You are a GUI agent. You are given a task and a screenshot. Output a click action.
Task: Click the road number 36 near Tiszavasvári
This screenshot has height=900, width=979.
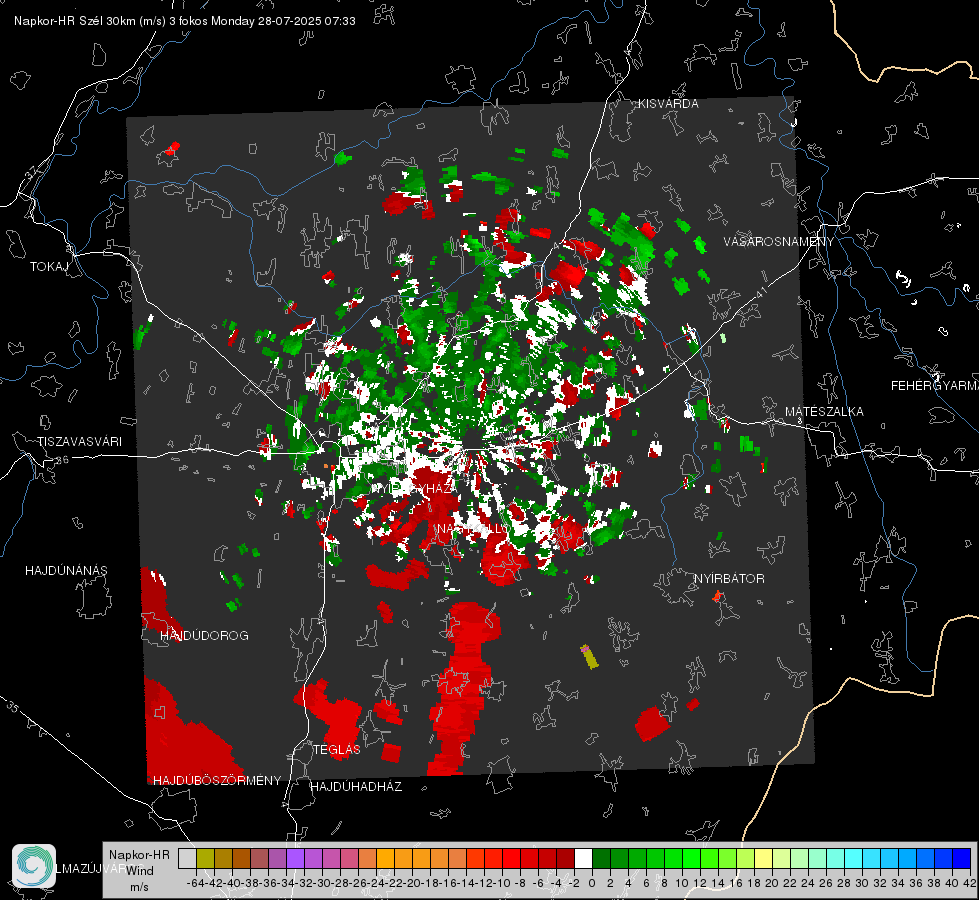tap(62, 460)
